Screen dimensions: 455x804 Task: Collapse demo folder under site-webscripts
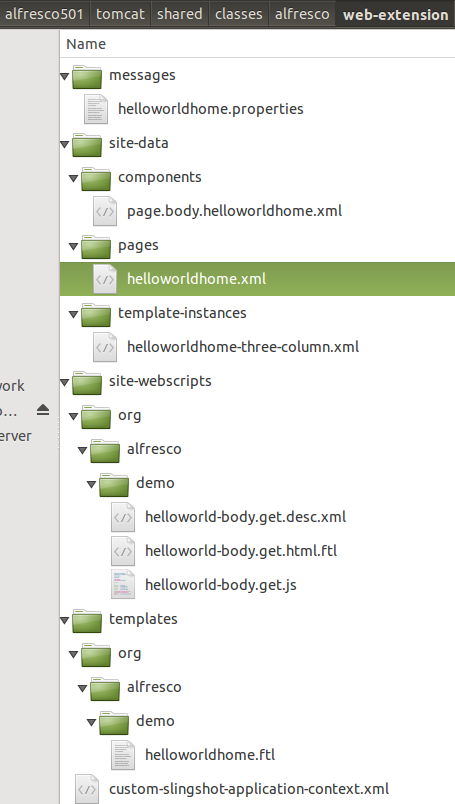point(91,484)
